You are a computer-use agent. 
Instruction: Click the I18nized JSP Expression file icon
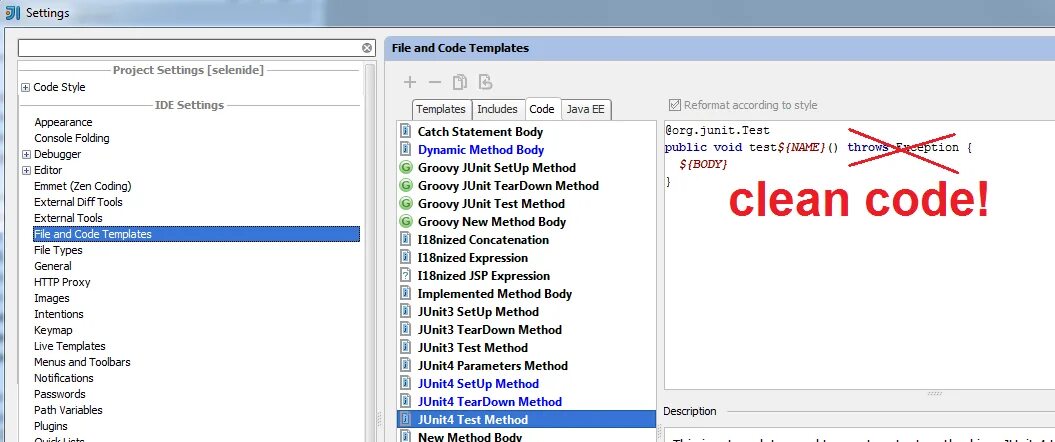click(405, 275)
